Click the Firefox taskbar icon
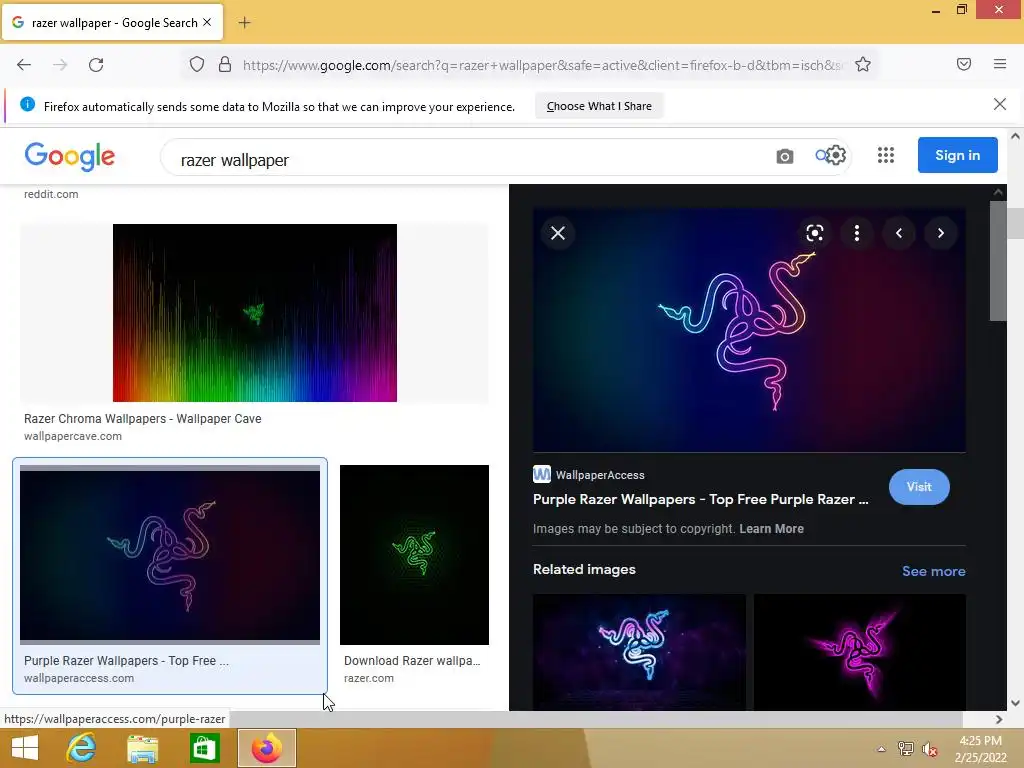This screenshot has width=1024, height=768. click(266, 748)
